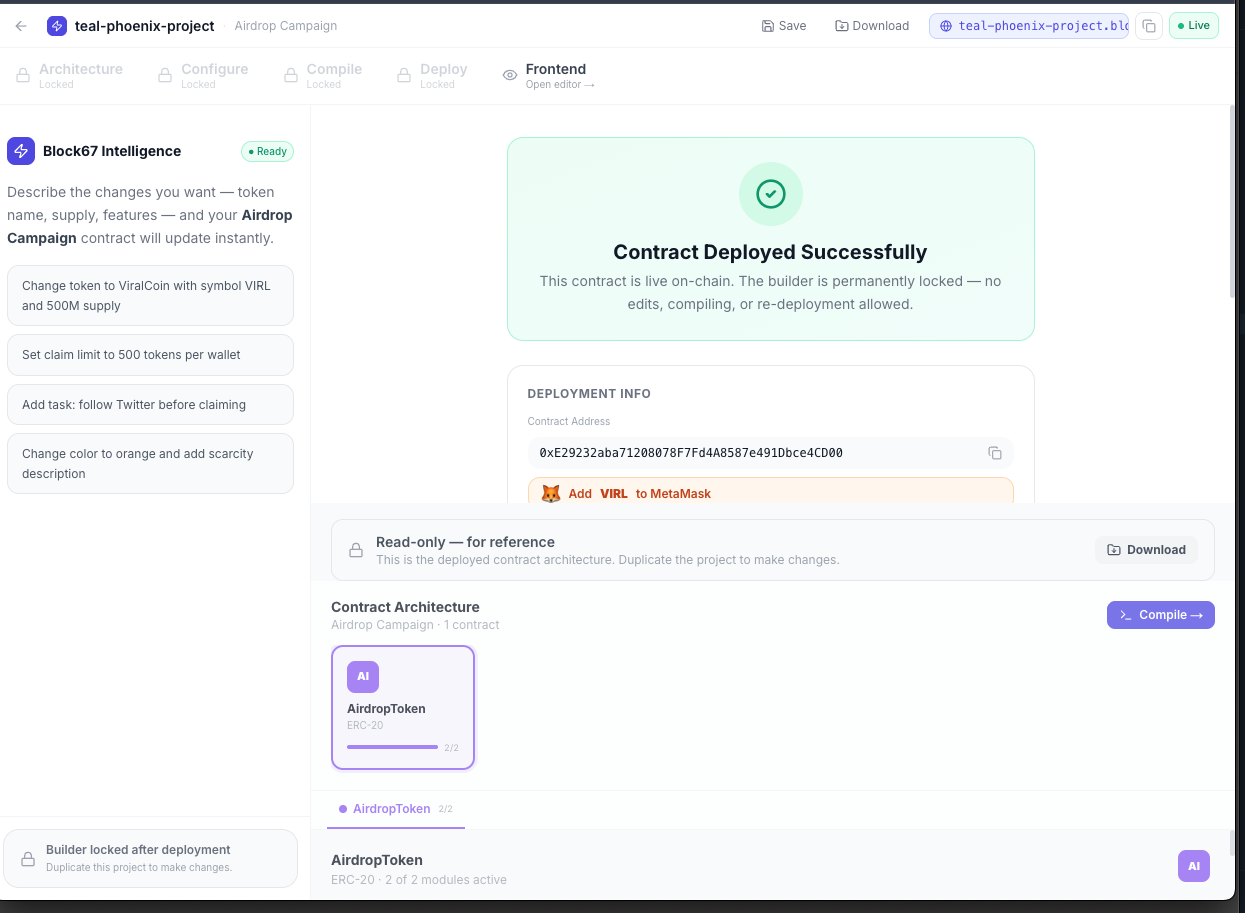Click the AI badge beside AirdropToken header
1245x913 pixels.
(1194, 866)
